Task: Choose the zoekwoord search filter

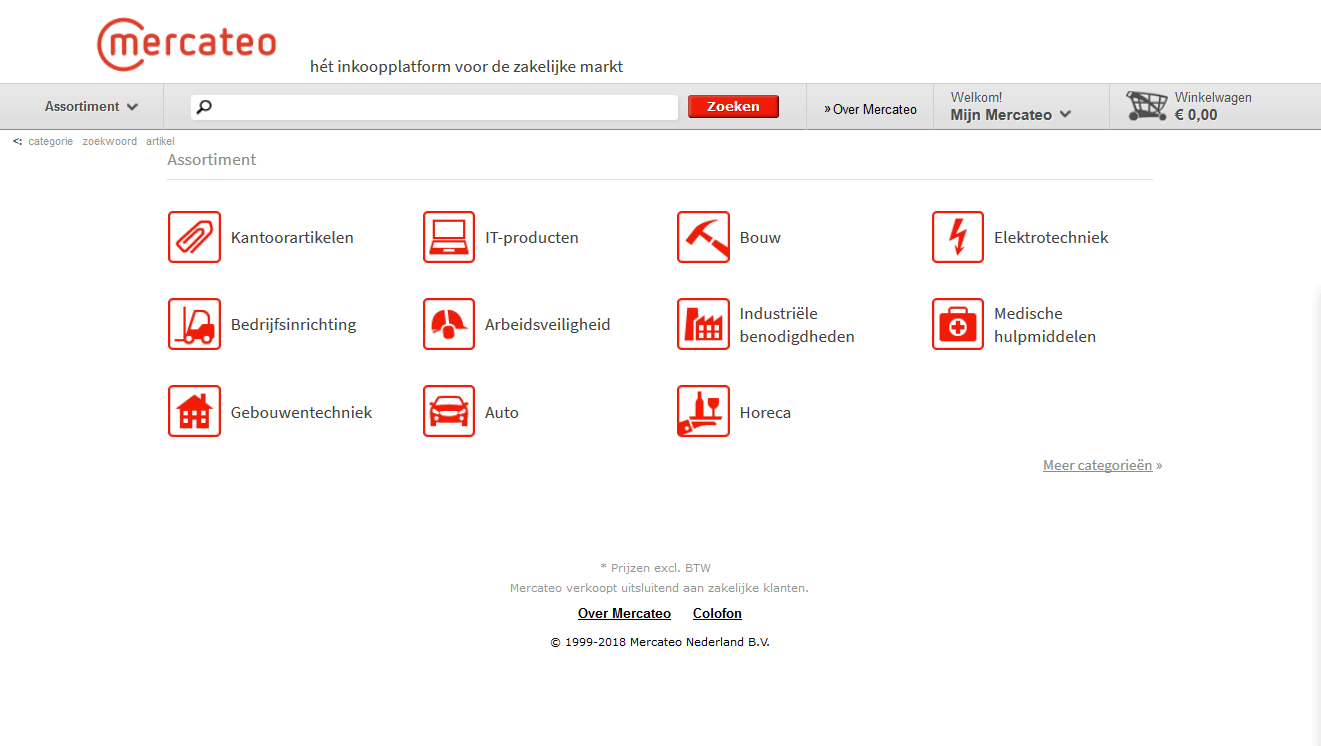Action: pyautogui.click(x=109, y=141)
